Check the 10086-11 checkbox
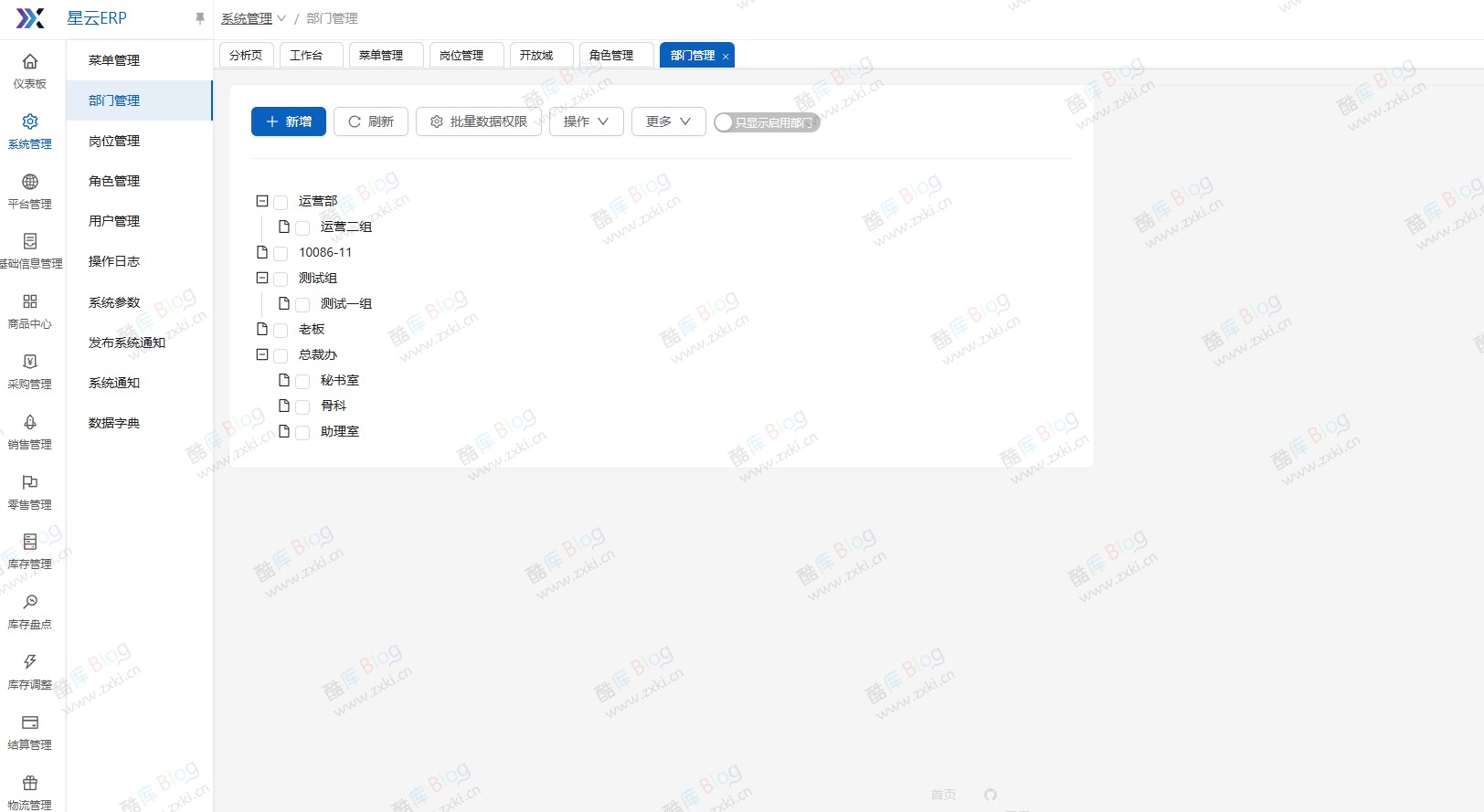The width and height of the screenshot is (1484, 812). pos(281,253)
